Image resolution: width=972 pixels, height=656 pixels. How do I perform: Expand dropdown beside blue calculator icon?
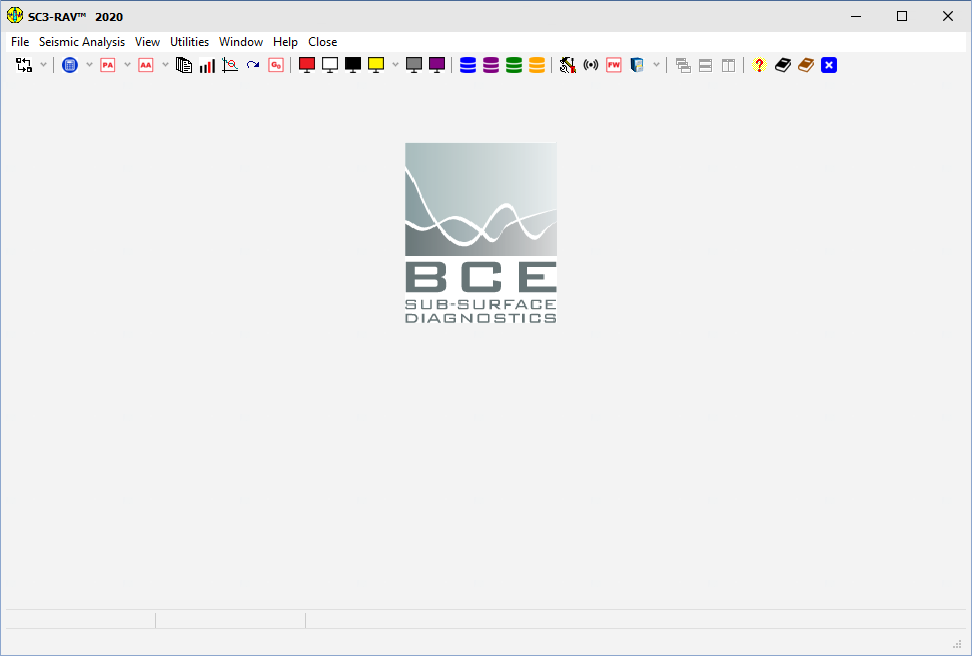(89, 65)
